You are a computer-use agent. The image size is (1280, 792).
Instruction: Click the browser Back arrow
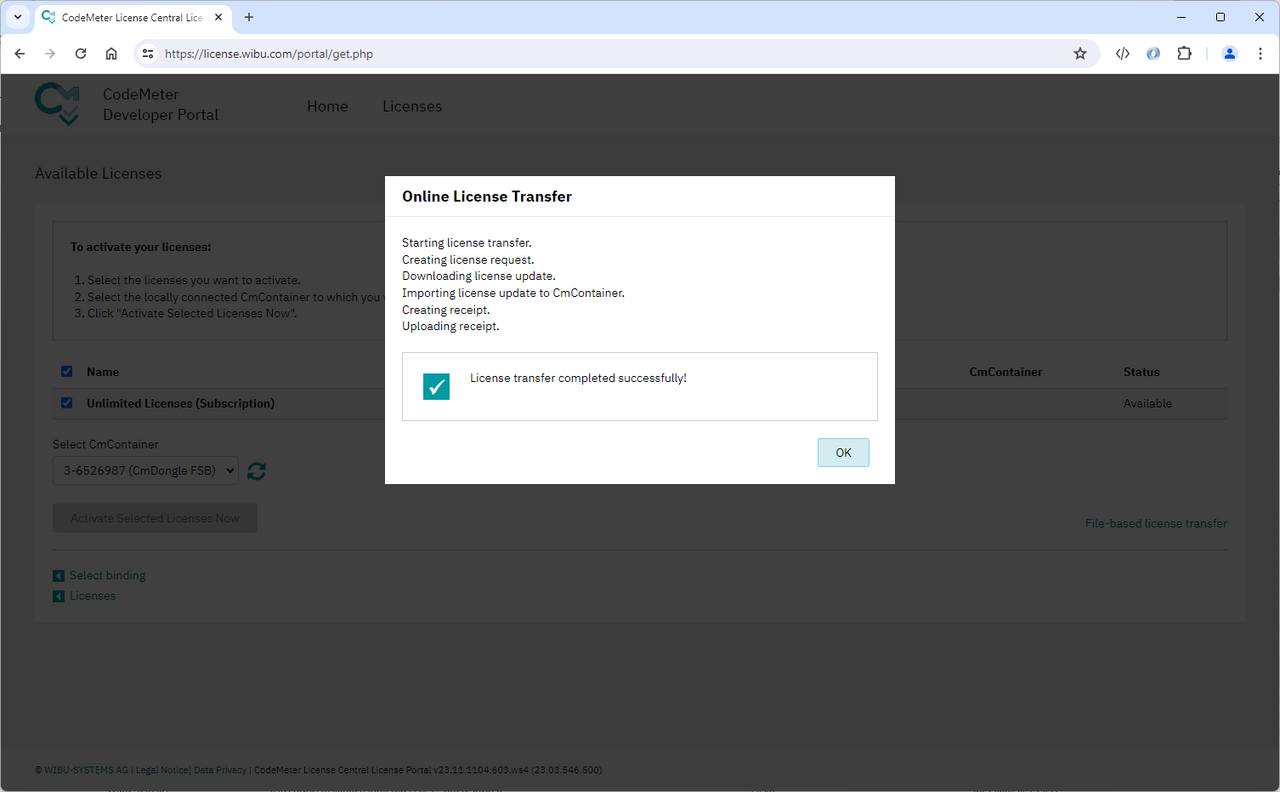pyautogui.click(x=20, y=54)
